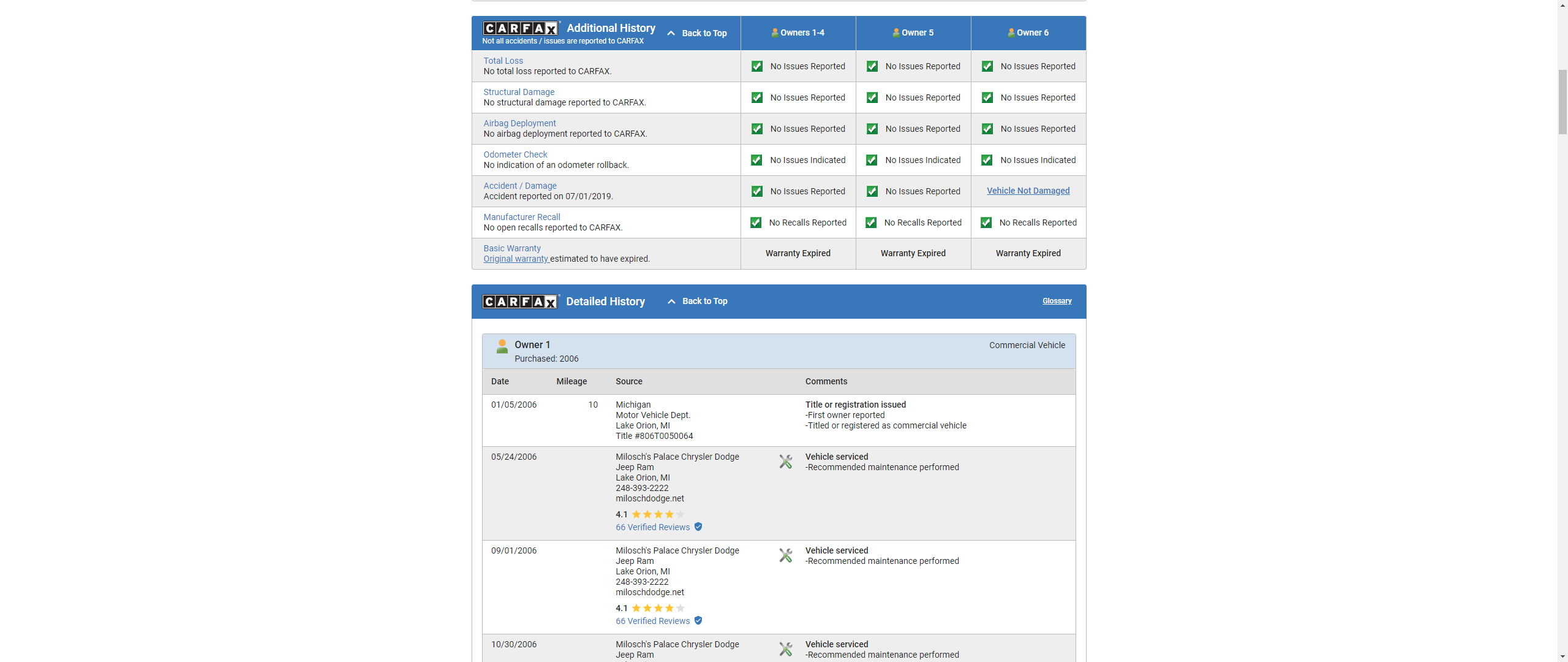Image resolution: width=1568 pixels, height=662 pixels.
Task: Click Total Loss checkmark under Owners 1-4
Action: pos(757,67)
